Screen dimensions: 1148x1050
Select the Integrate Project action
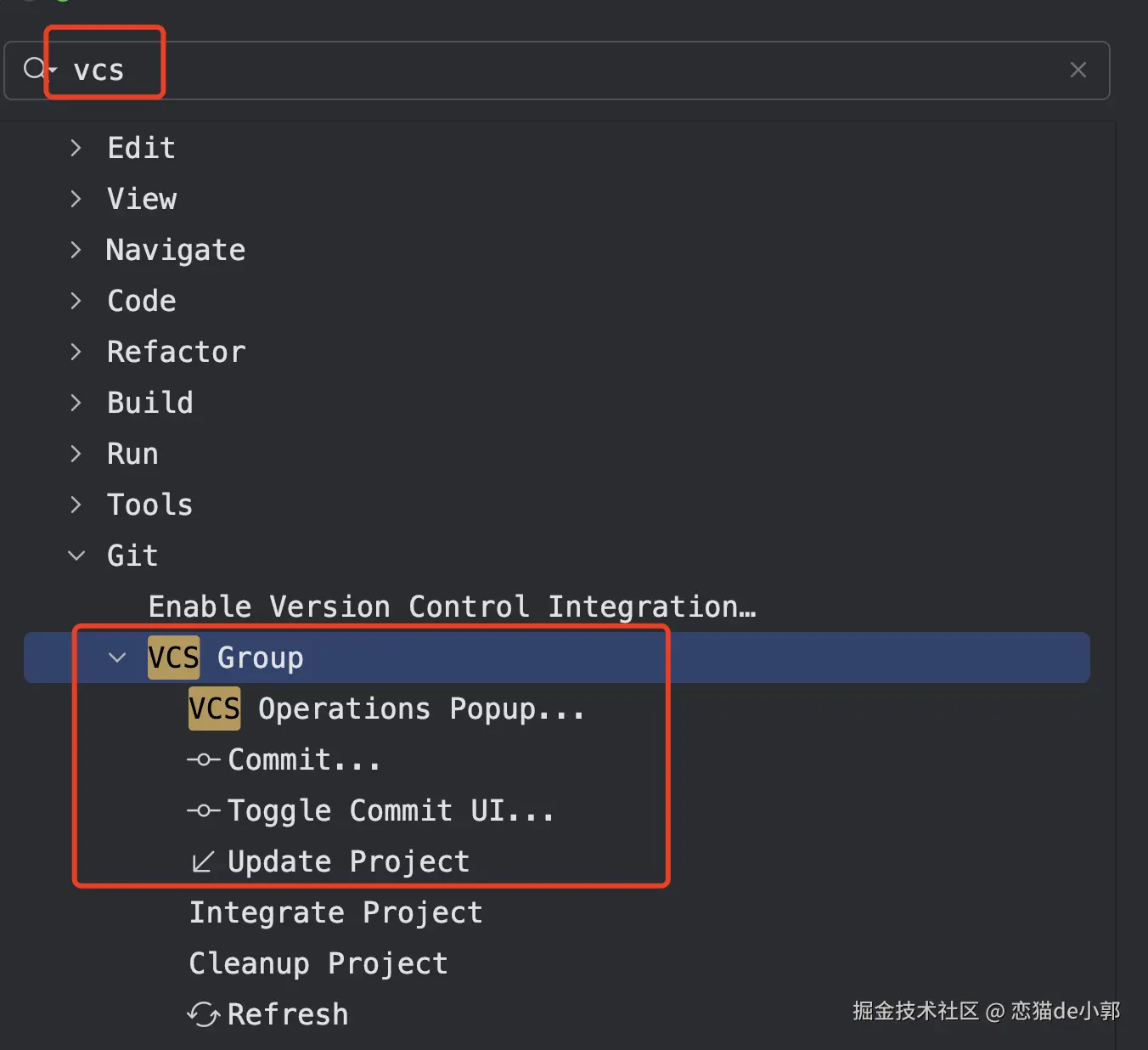[335, 912]
